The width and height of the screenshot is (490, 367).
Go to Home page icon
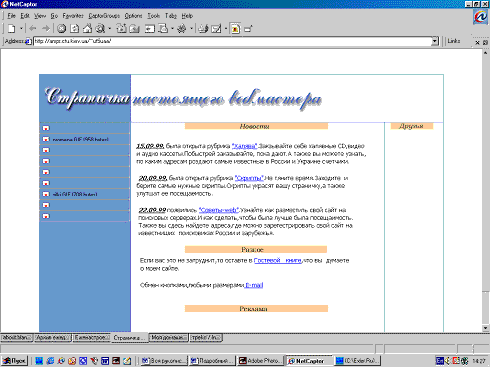(x=87, y=29)
